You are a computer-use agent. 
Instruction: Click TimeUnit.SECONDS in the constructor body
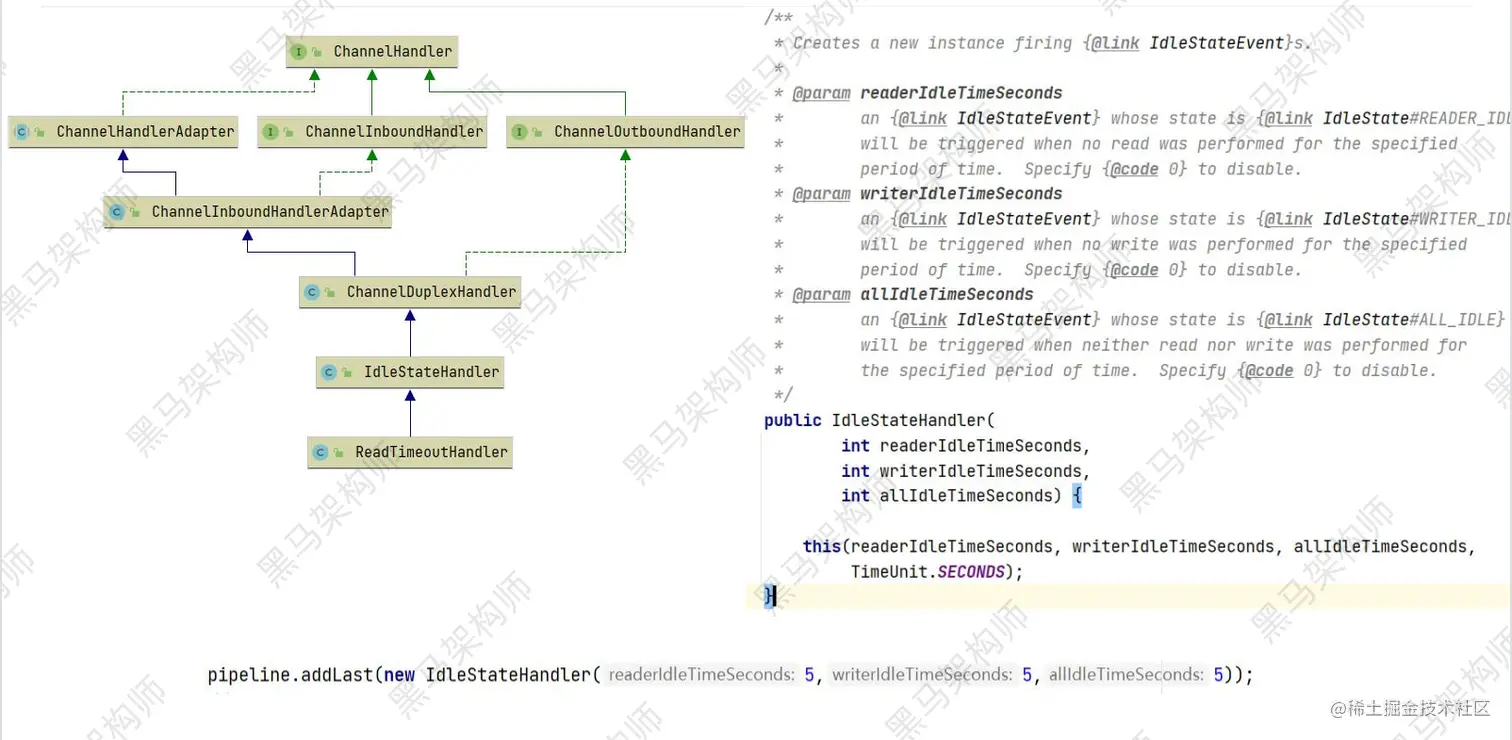928,572
